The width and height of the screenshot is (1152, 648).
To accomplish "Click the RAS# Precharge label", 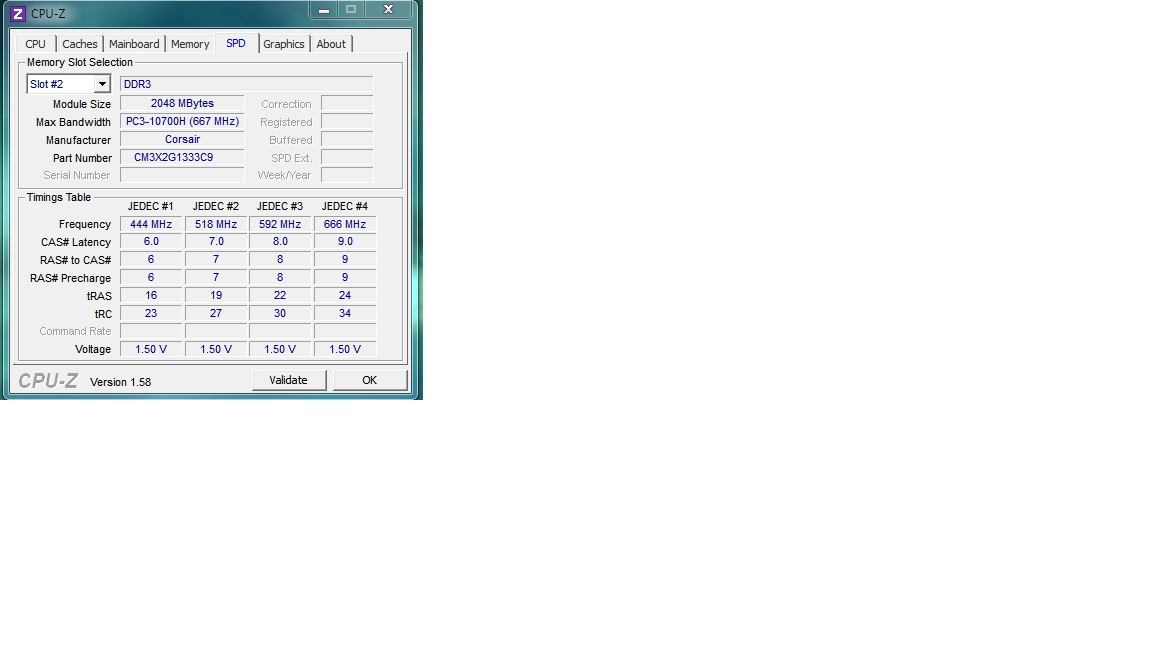I will click(x=71, y=278).
